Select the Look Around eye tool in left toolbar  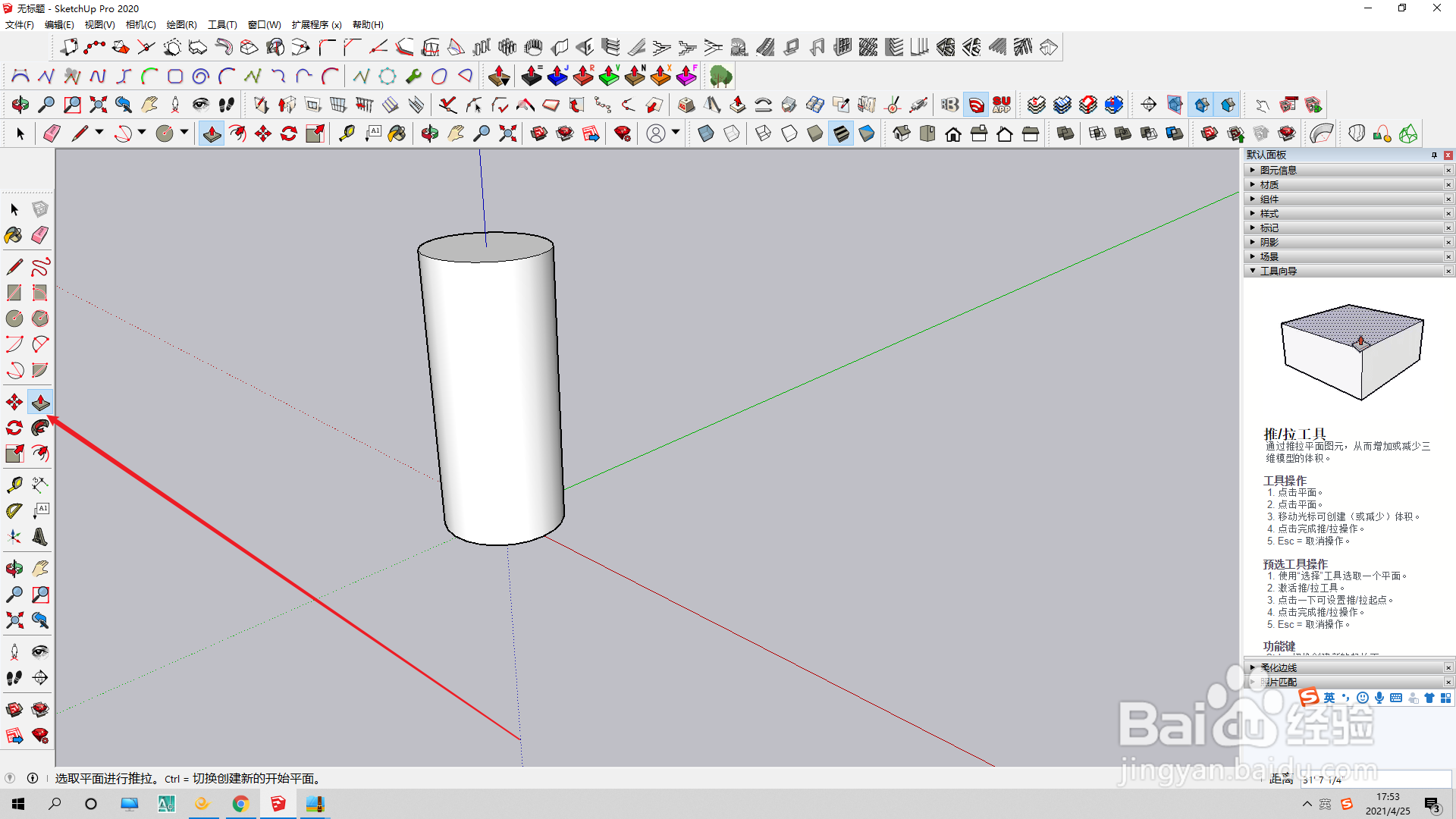(x=40, y=651)
